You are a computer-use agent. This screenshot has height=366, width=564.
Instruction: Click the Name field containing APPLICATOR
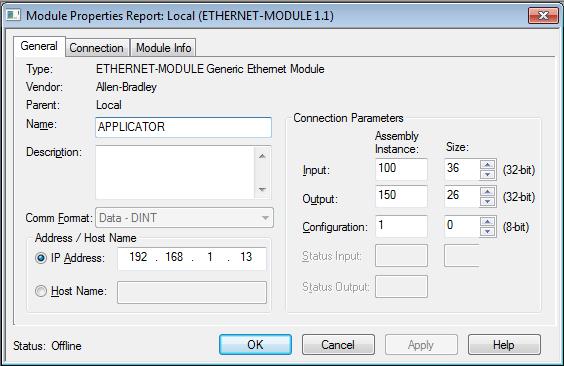click(x=183, y=127)
